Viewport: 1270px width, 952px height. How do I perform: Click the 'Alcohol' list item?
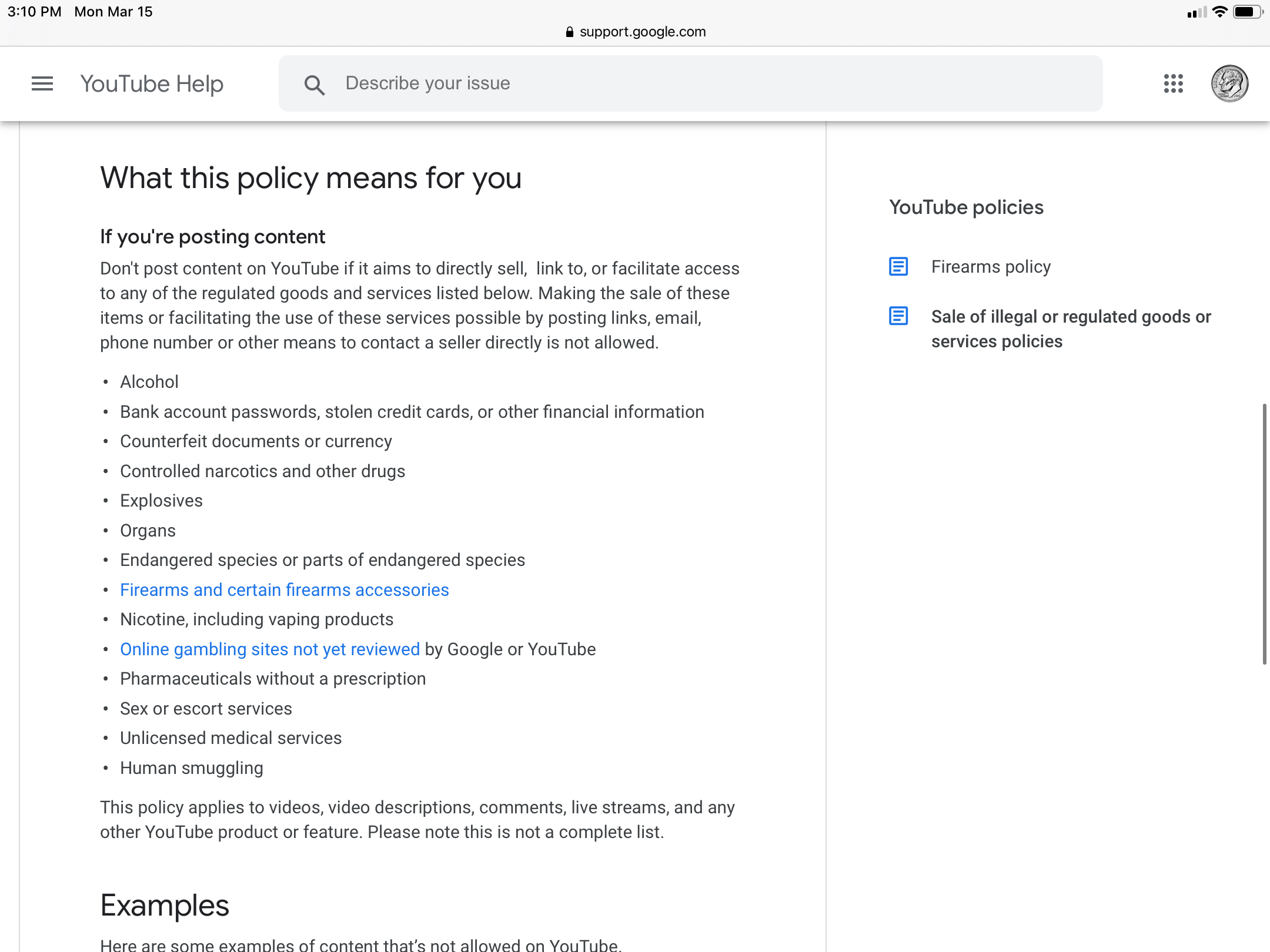pyautogui.click(x=149, y=382)
